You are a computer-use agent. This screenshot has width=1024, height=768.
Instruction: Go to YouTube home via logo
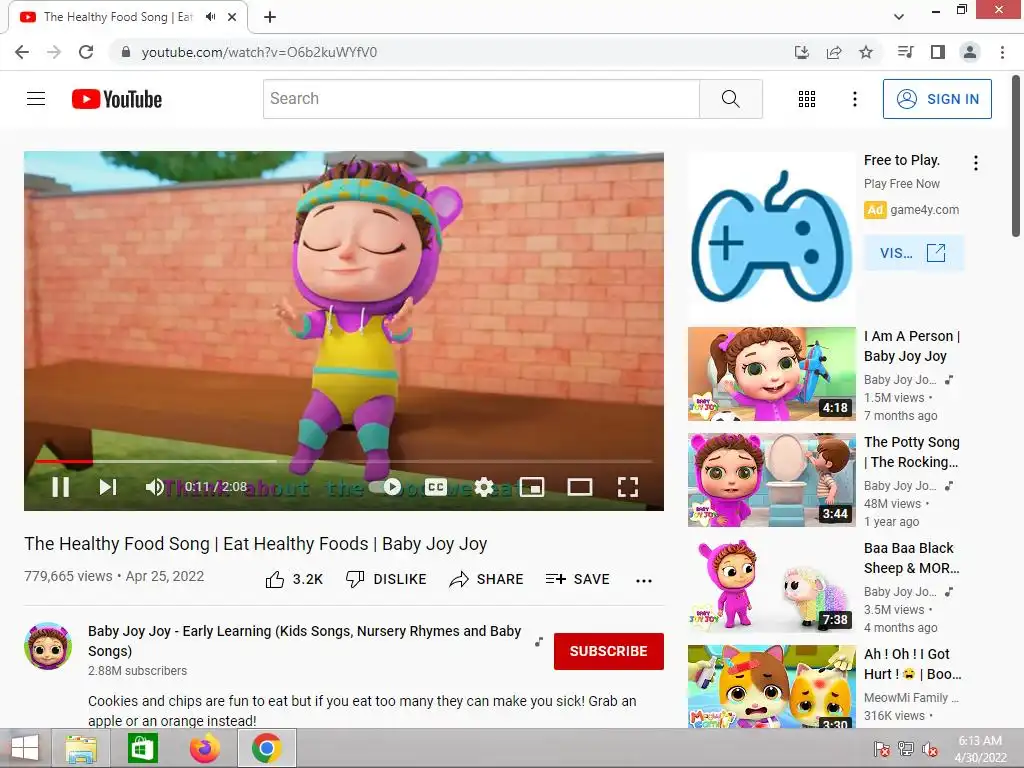[x=117, y=99]
